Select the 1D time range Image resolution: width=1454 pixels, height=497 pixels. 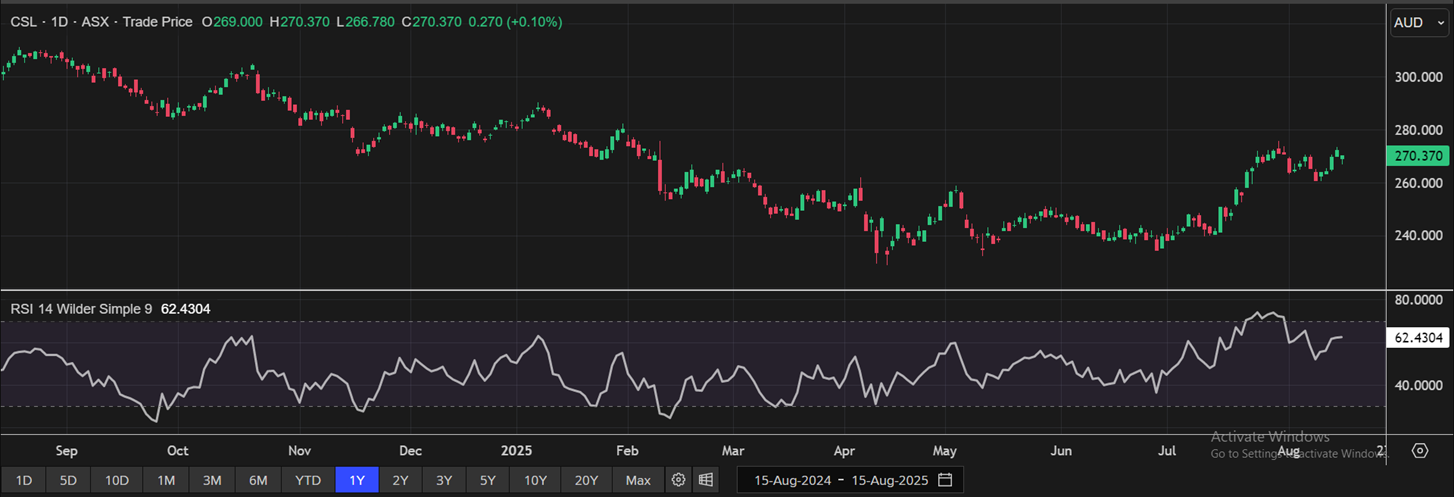24,480
